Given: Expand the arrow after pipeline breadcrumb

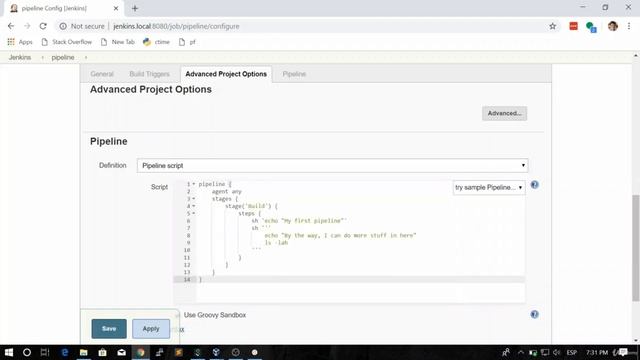Looking at the screenshot, I should 86,58.
